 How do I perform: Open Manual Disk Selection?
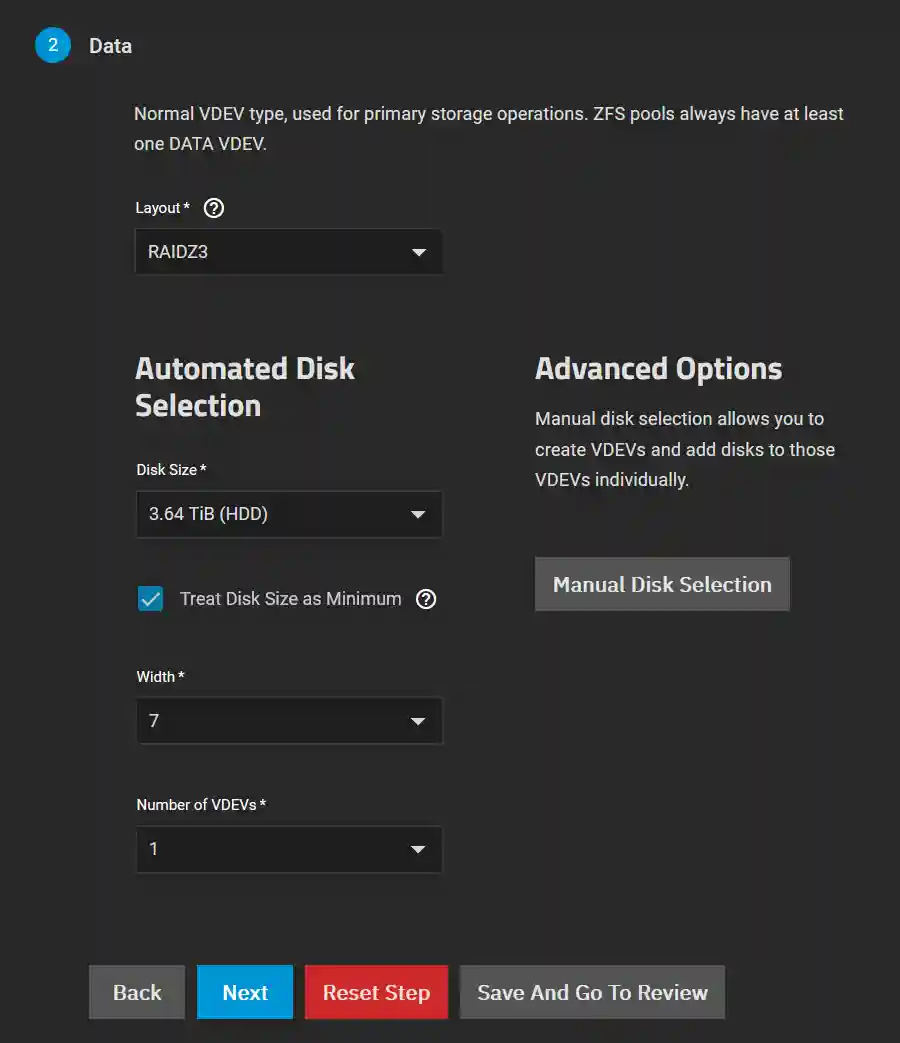(662, 584)
